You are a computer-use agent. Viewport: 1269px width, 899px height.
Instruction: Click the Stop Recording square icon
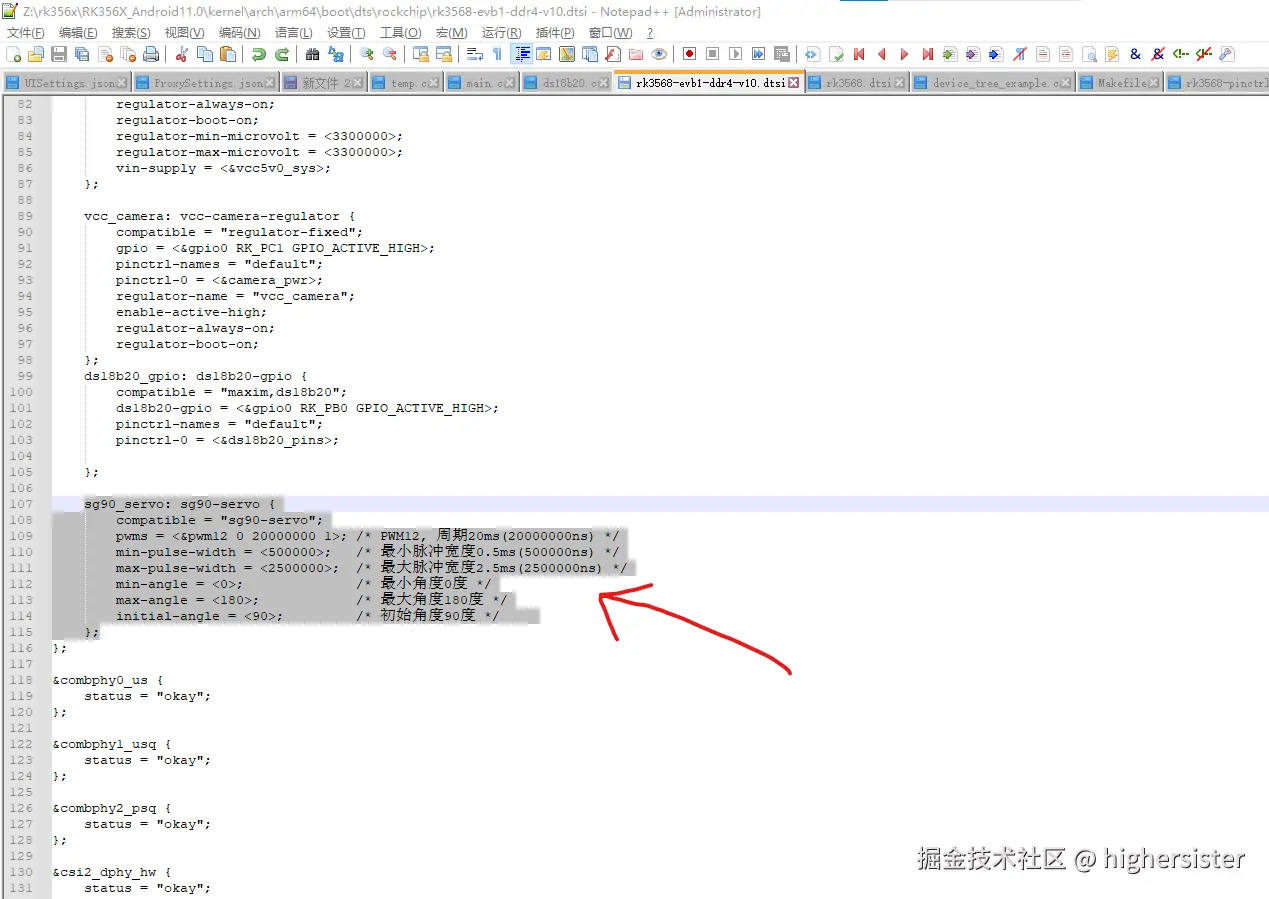click(712, 54)
